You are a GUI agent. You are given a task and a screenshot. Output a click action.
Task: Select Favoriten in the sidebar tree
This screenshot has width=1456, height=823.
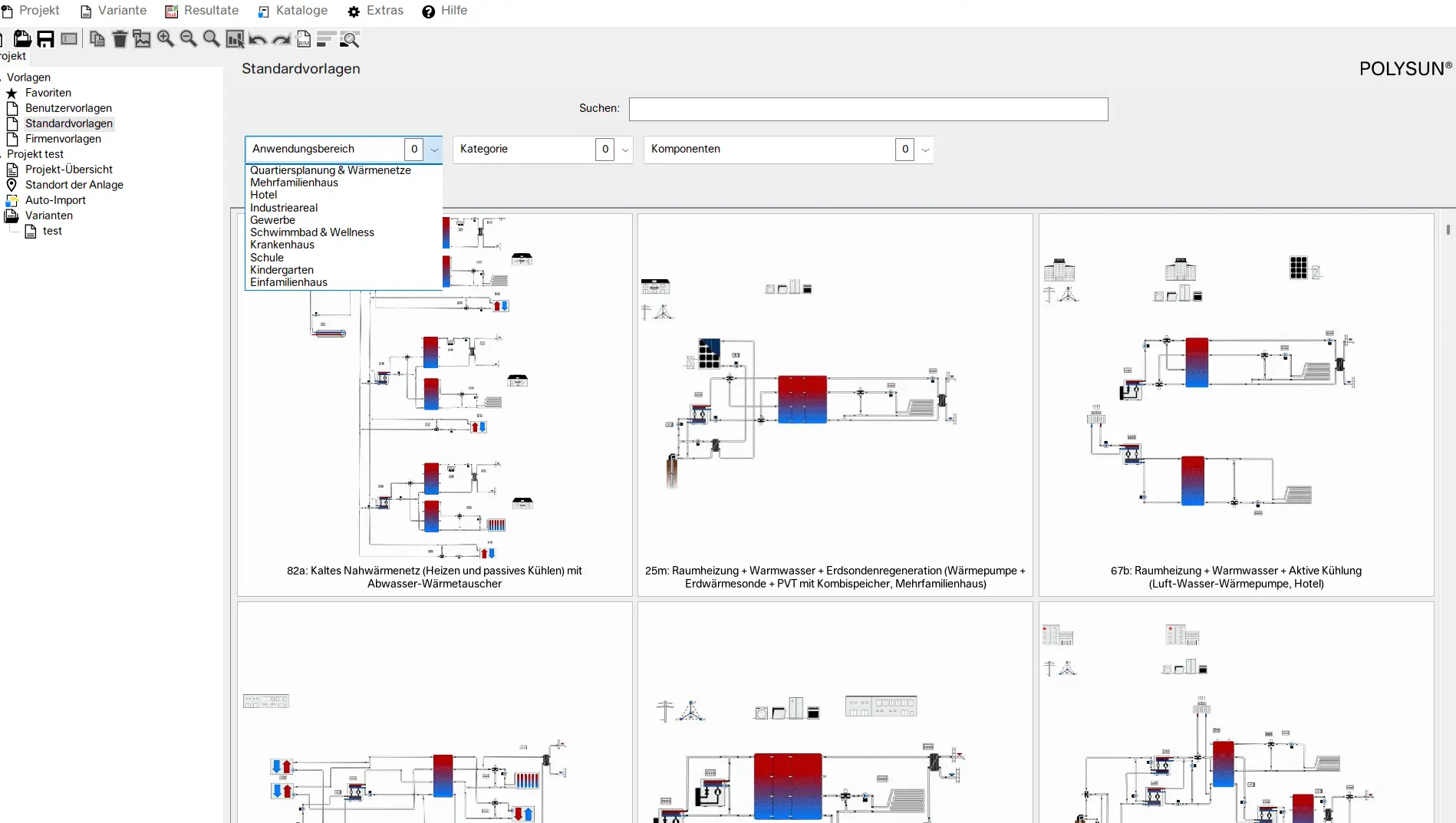coord(48,93)
